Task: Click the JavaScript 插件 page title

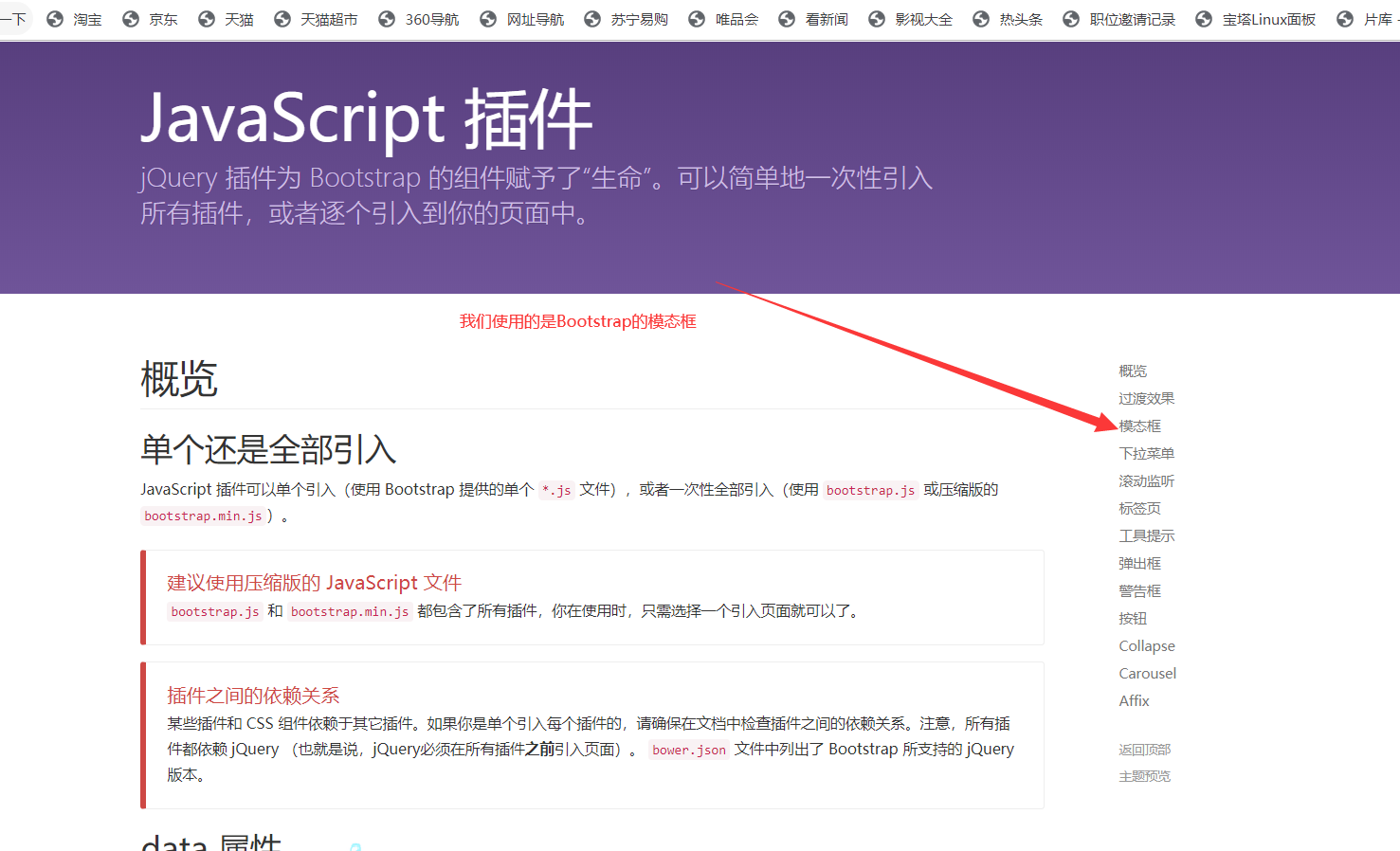Action: tap(367, 119)
